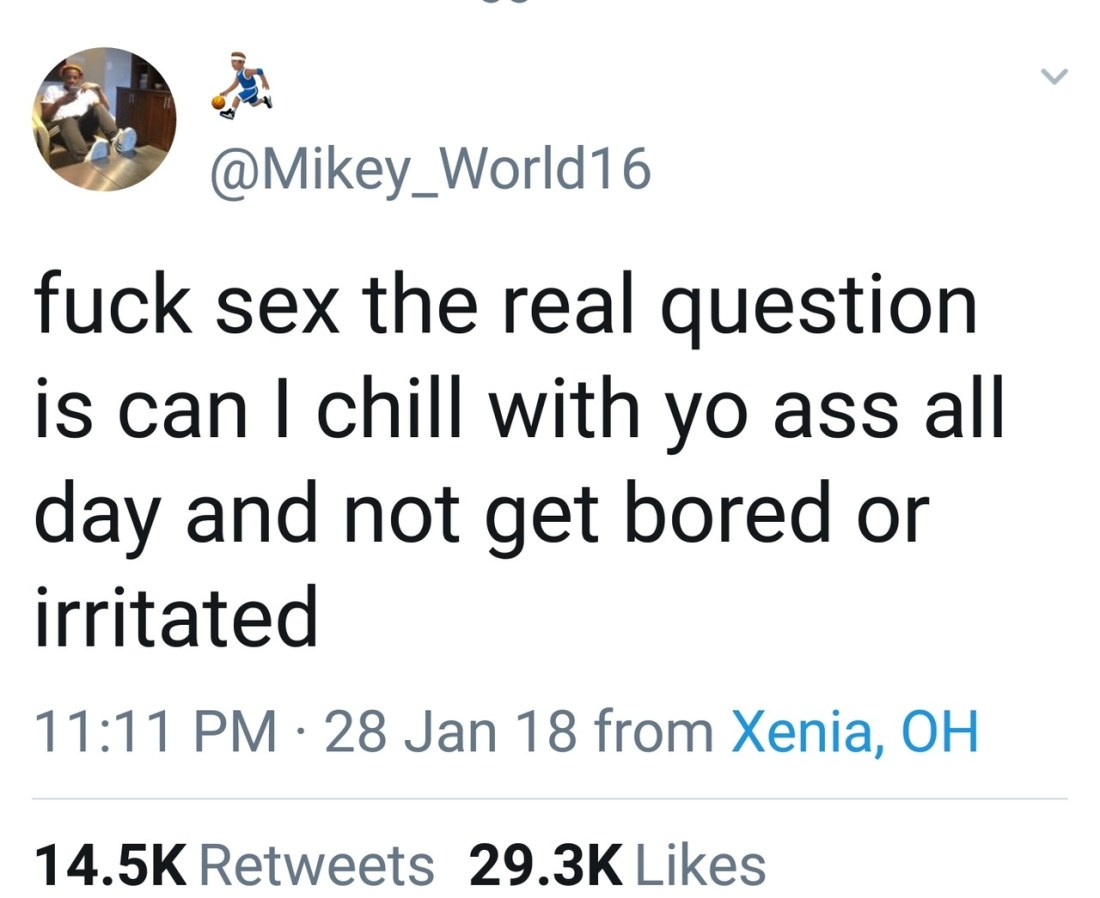Image resolution: width=1100 pixels, height=898 pixels.
Task: Click the 11:11 PM timestamp
Action: click(156, 732)
